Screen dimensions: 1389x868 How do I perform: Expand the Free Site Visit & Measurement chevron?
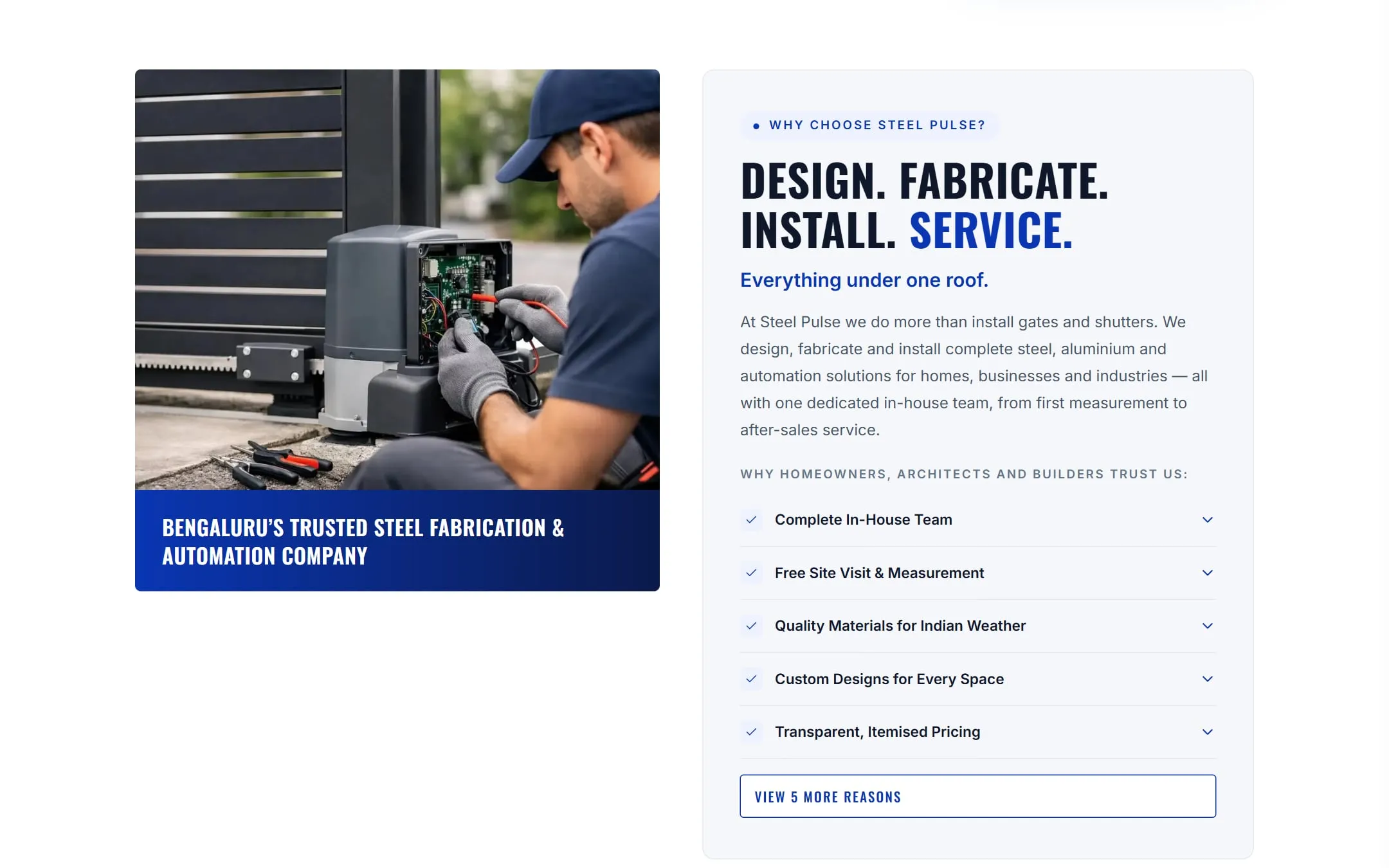[x=1207, y=573]
